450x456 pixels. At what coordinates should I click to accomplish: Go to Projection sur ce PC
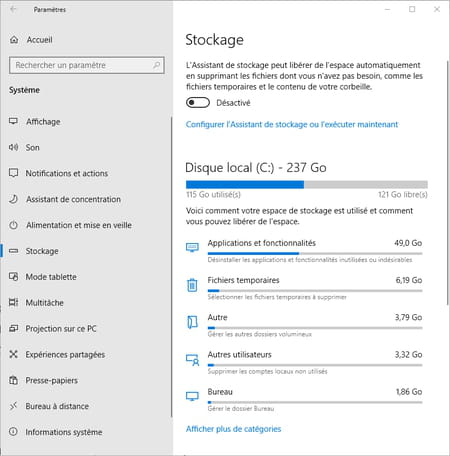tap(61, 329)
